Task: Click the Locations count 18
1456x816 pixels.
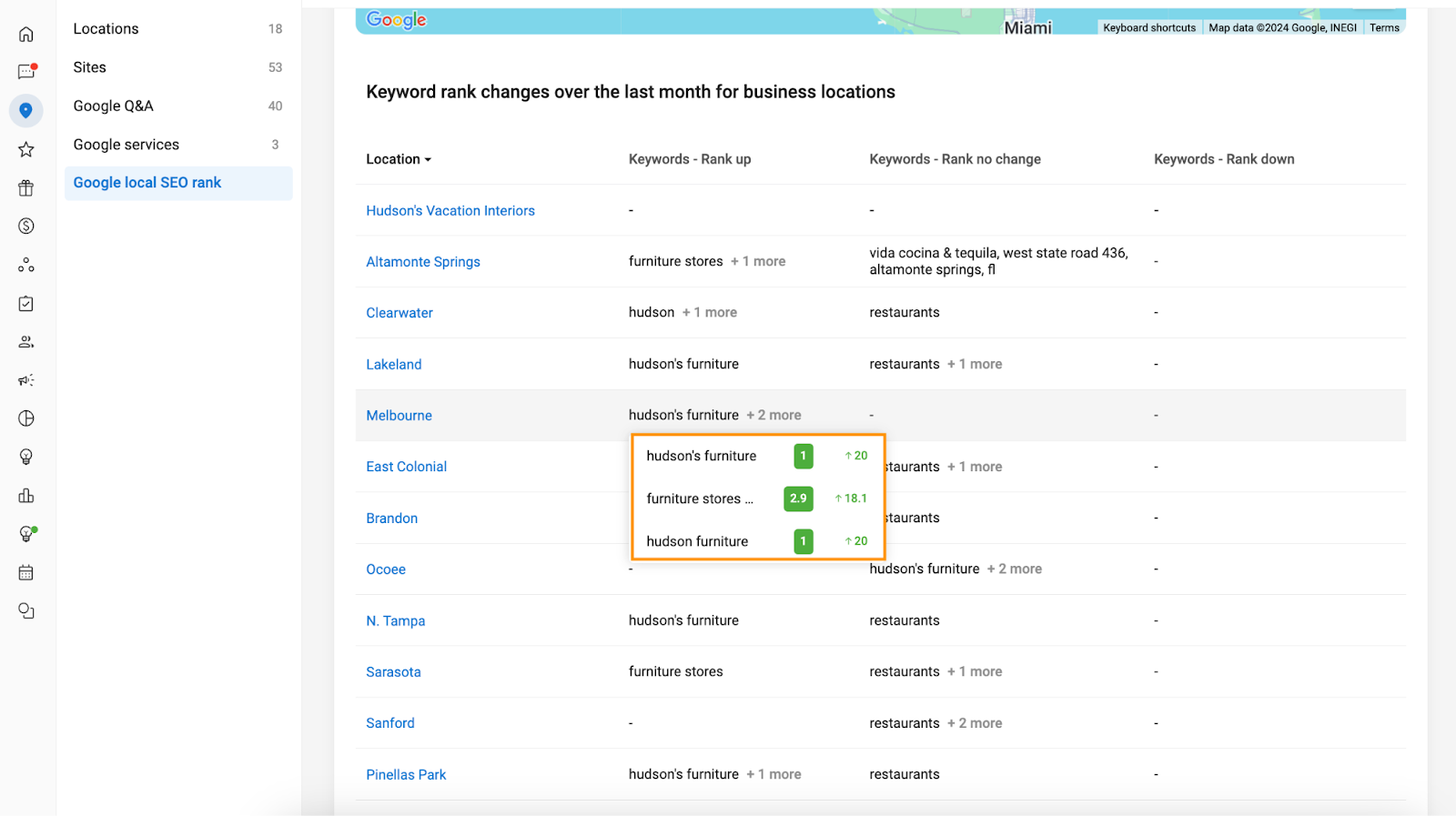Action: (x=275, y=29)
